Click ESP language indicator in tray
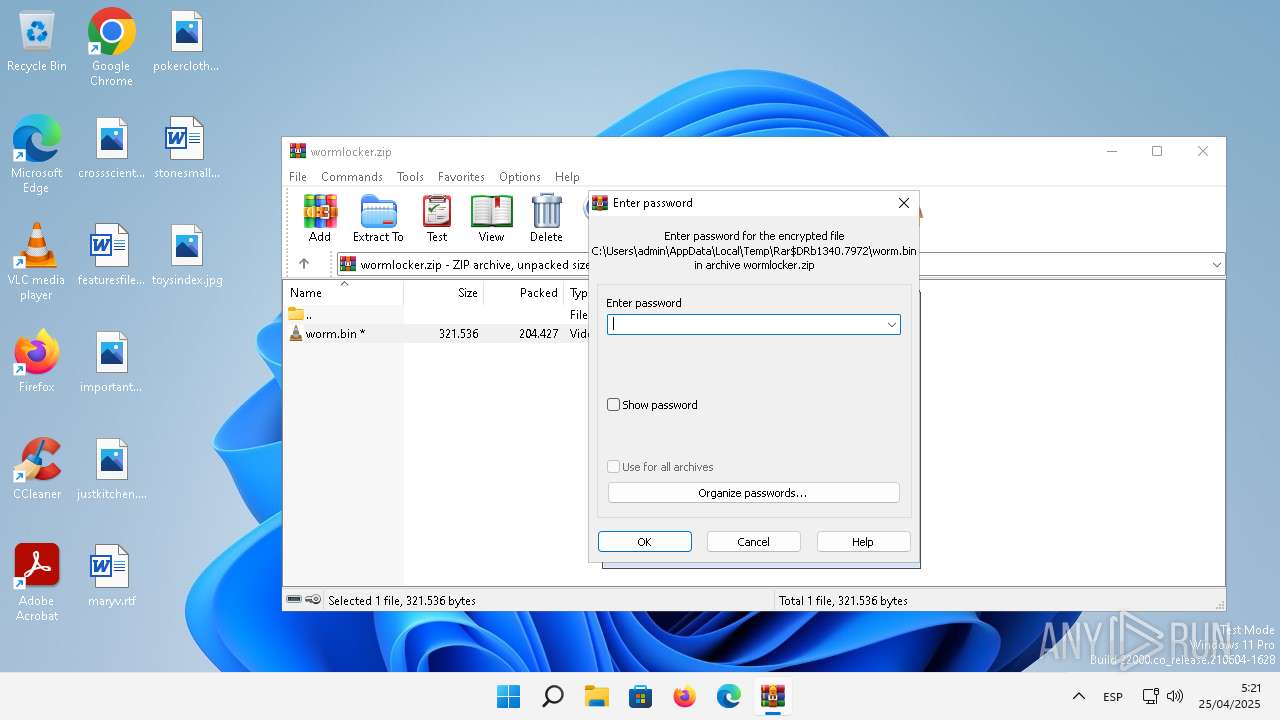Screen dimensions: 1280x720 pos(1113,697)
